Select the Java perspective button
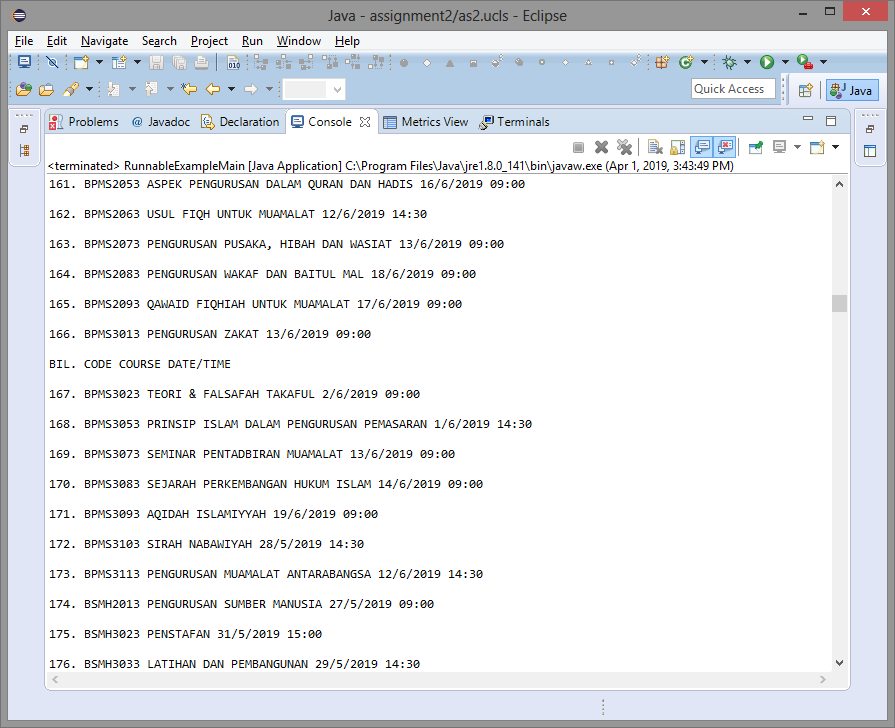This screenshot has width=895, height=728. (852, 90)
